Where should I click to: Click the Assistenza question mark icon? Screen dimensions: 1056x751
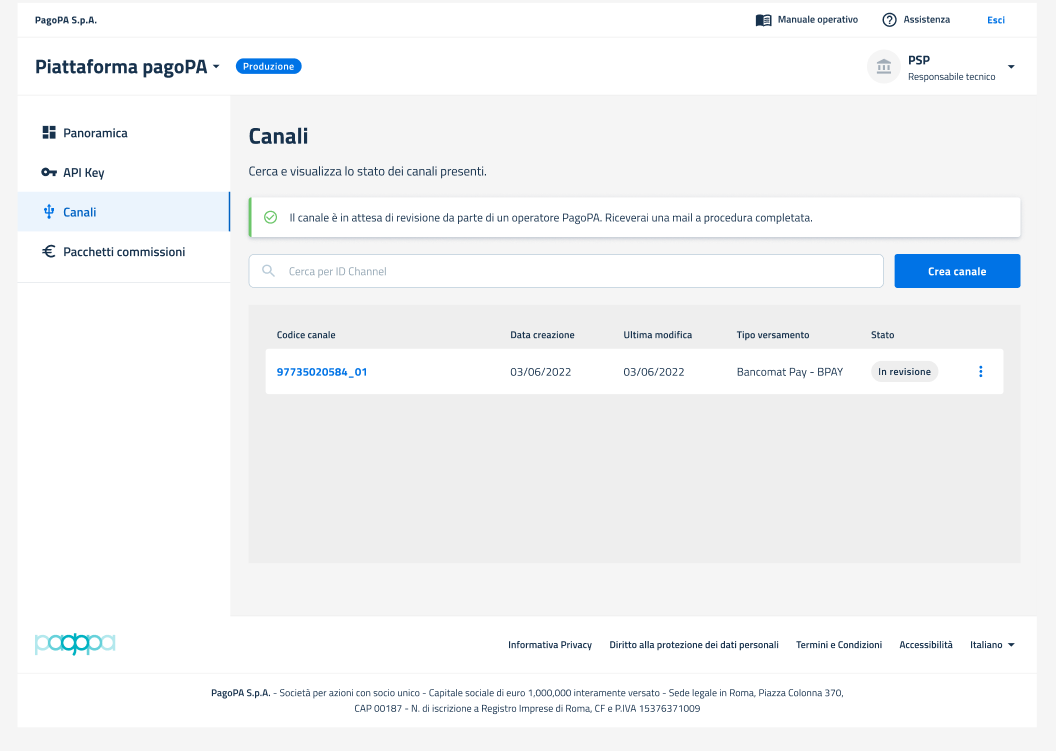click(889, 20)
